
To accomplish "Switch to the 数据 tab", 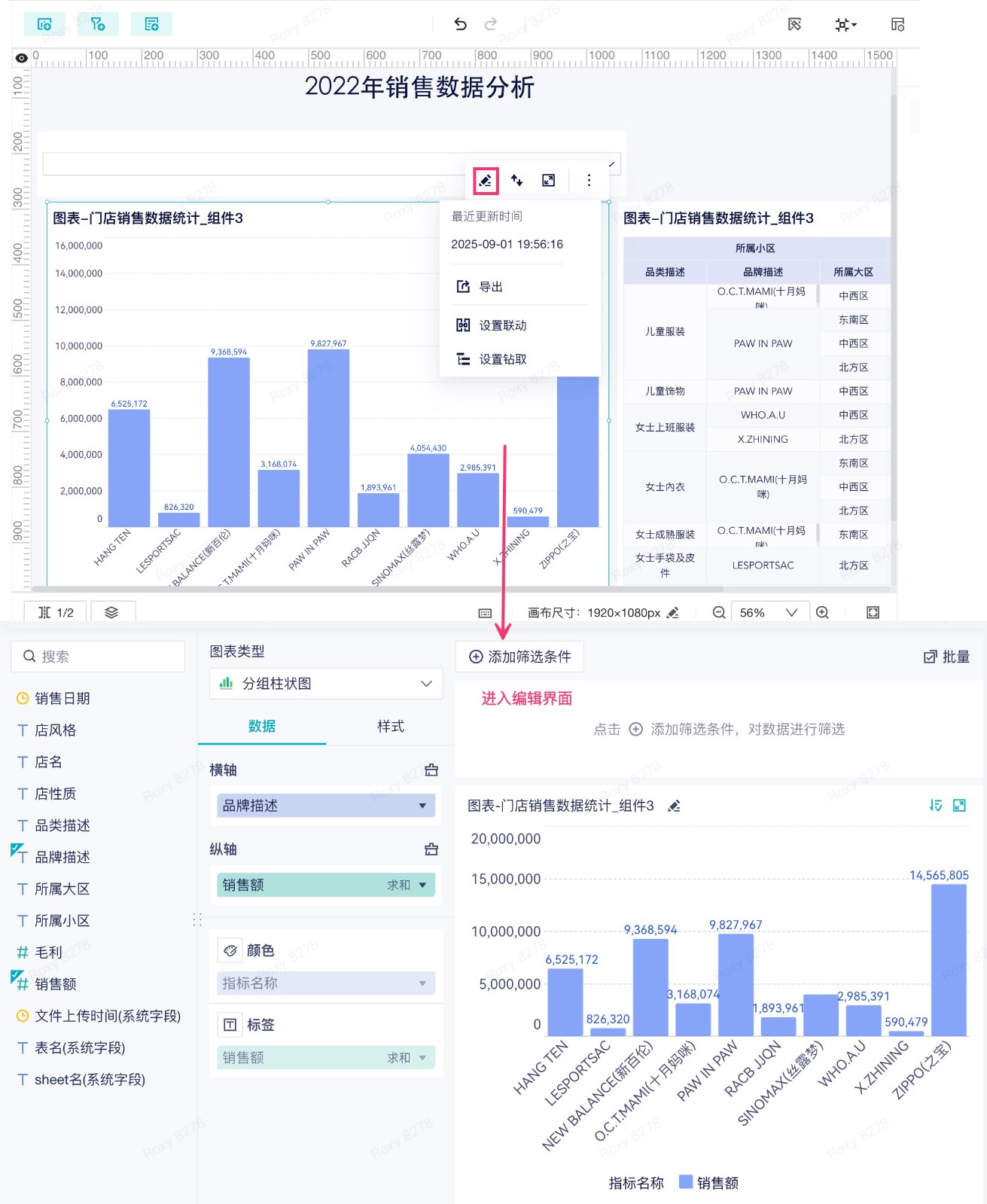I will pos(262,727).
